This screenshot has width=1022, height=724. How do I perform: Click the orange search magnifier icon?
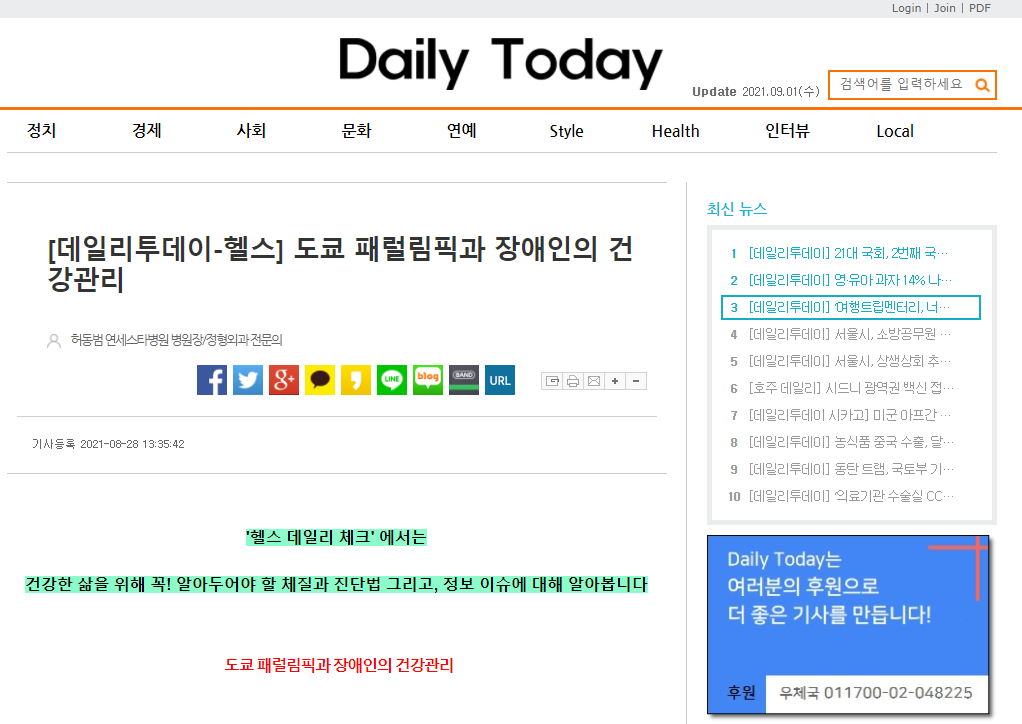coord(982,85)
